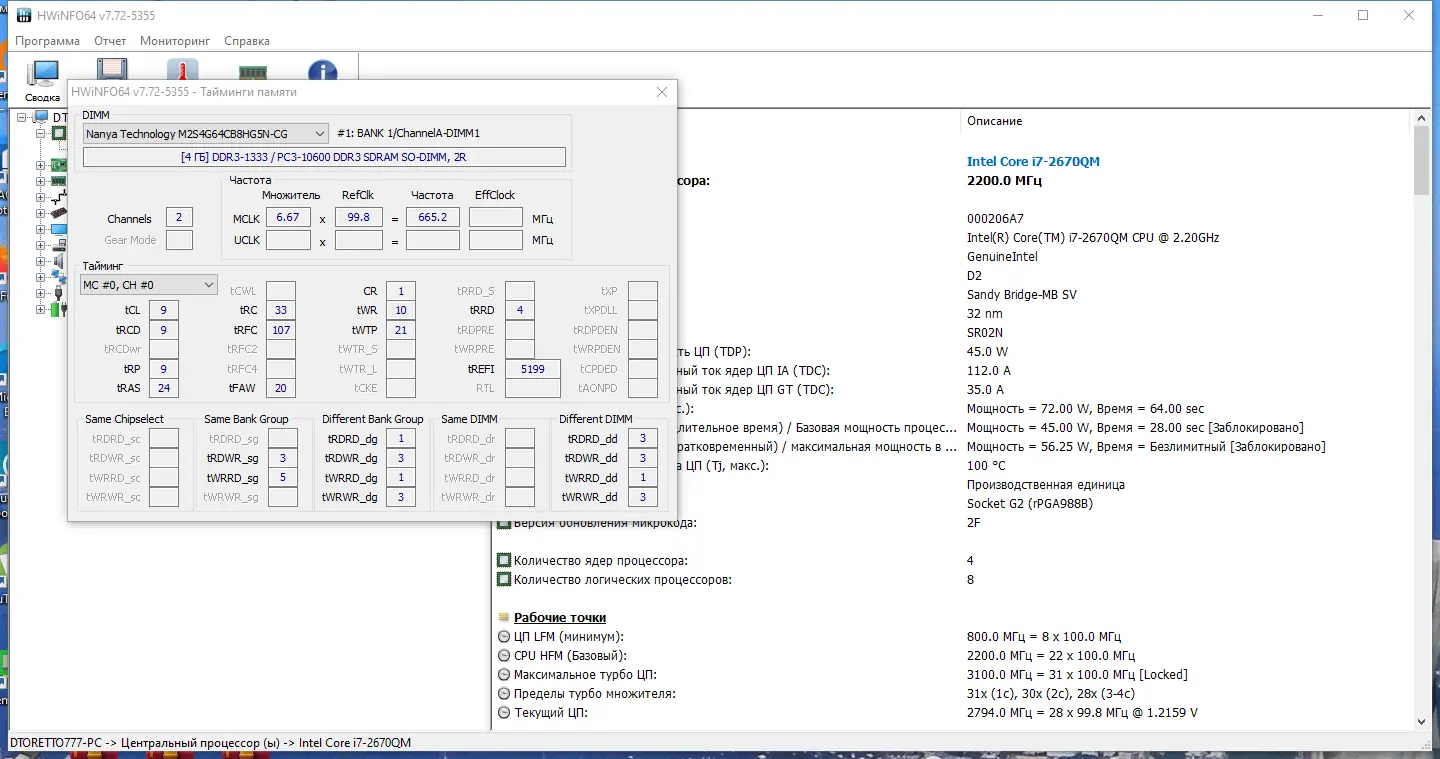Select the CPU chip icon in tree
1440x759 pixels.
(x=59, y=133)
